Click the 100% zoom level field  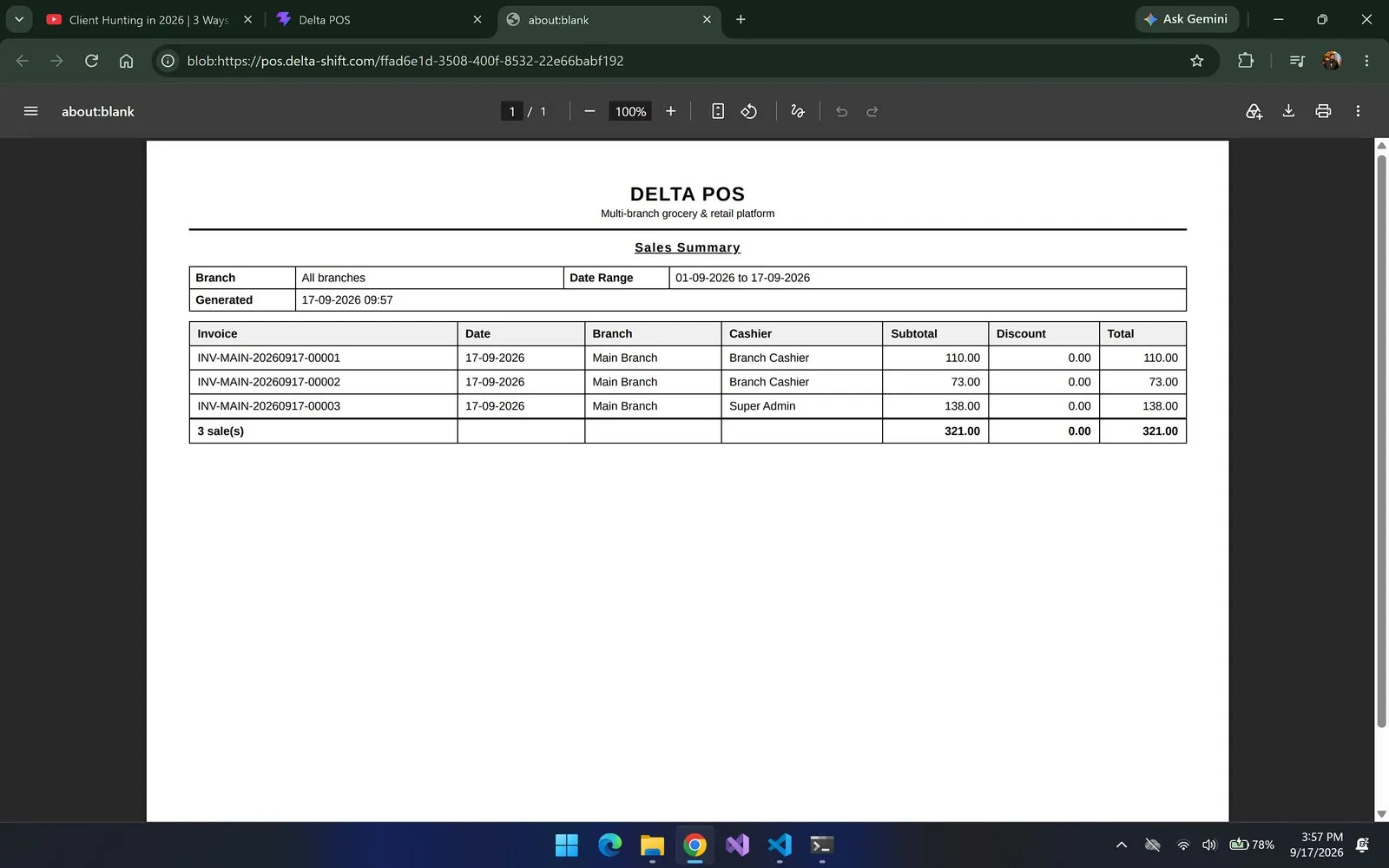point(630,111)
